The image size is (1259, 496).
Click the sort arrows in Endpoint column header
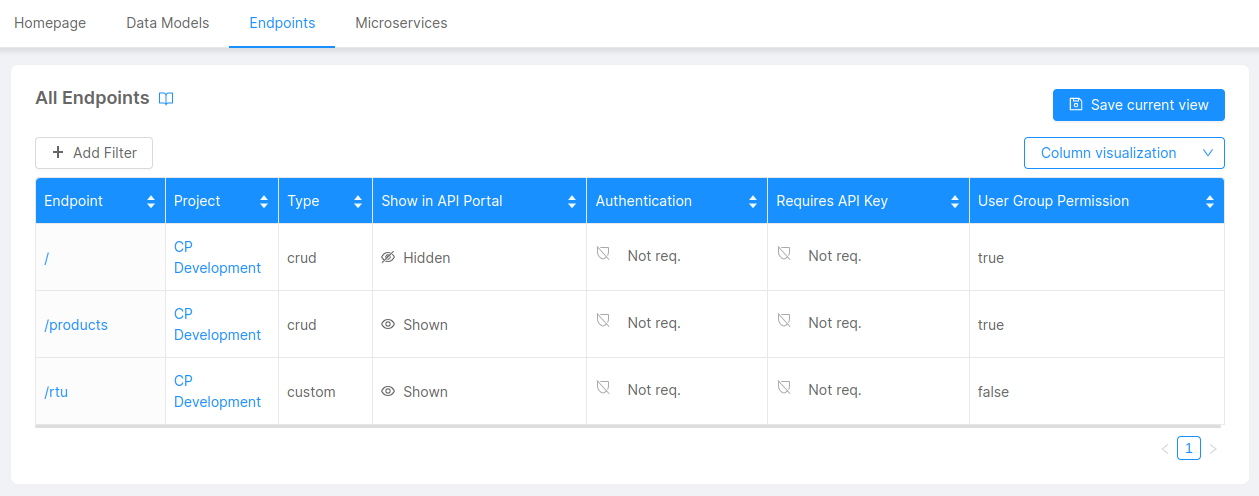151,201
